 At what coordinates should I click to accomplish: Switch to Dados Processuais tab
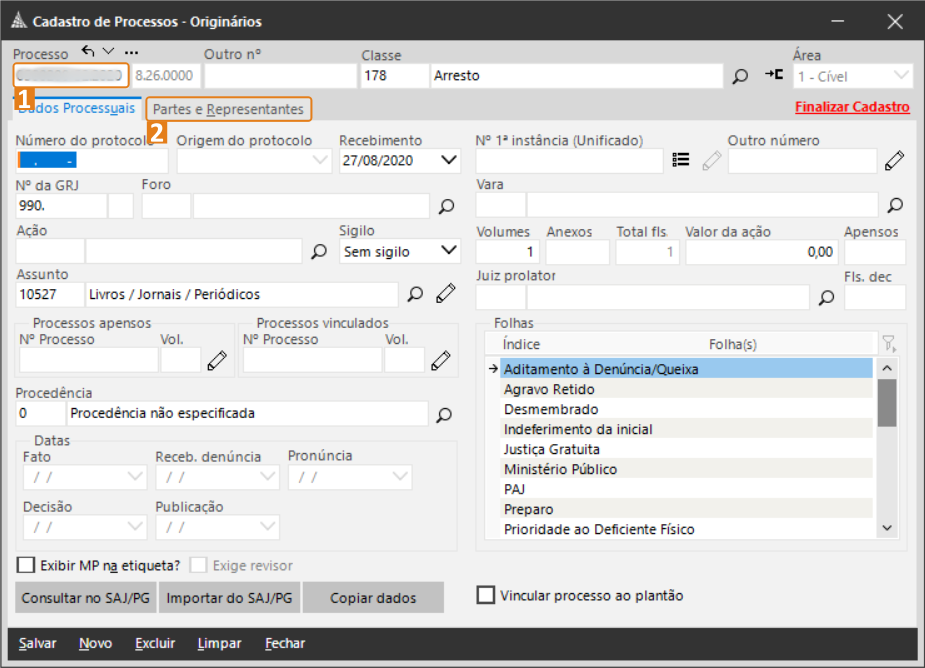coord(77,109)
